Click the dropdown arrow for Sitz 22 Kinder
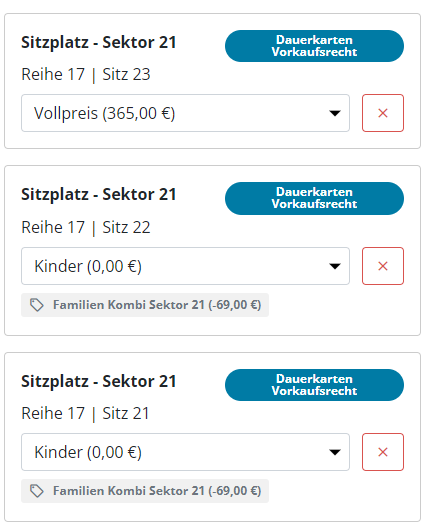The height and width of the screenshot is (532, 433). (335, 266)
